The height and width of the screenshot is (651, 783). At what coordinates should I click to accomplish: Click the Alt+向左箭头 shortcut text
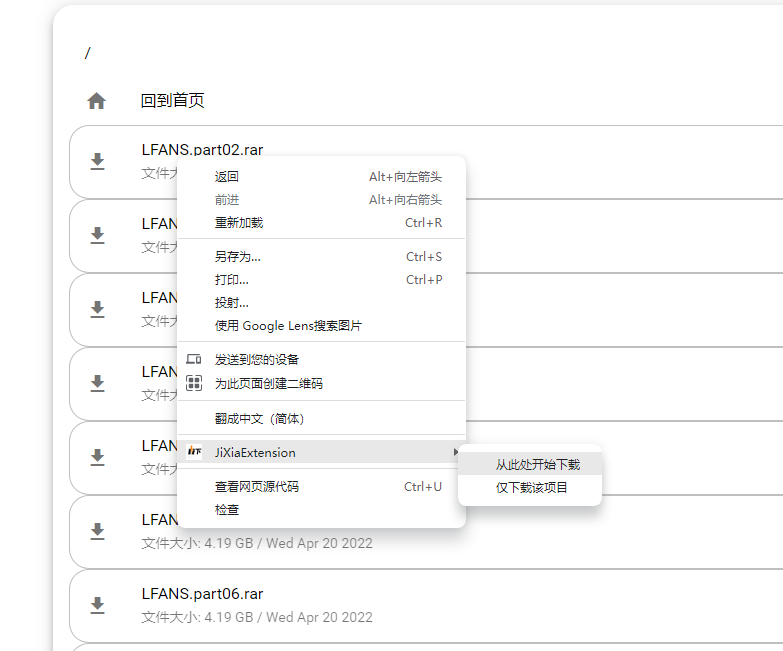pos(405,177)
